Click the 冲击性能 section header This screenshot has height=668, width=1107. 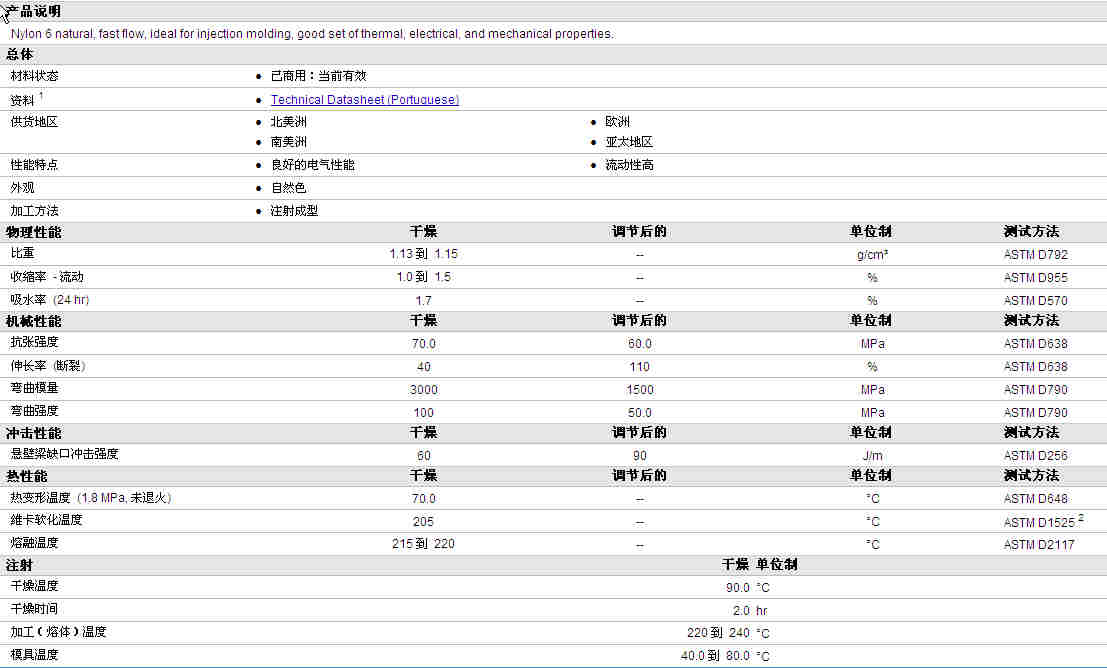[x=33, y=433]
